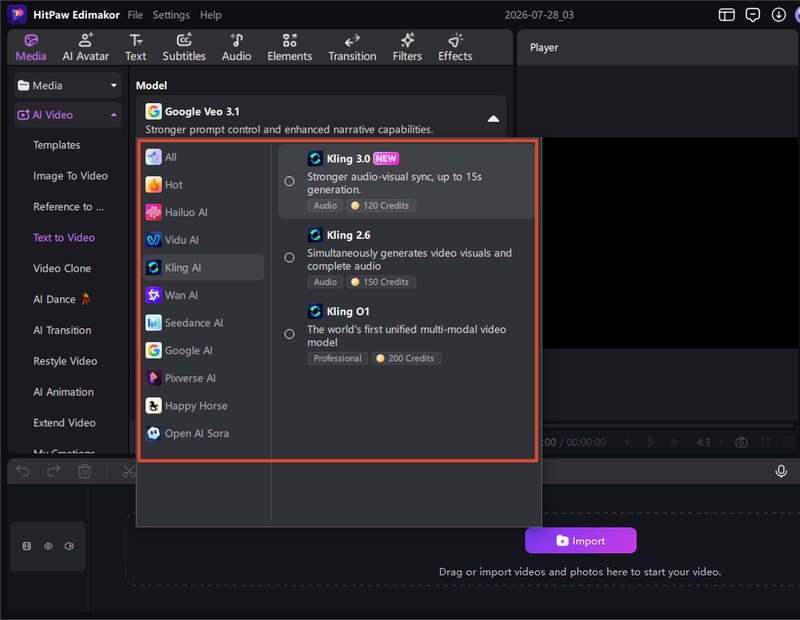This screenshot has height=620, width=800.
Task: Choose the Kling O1 radio button
Action: pyautogui.click(x=289, y=334)
